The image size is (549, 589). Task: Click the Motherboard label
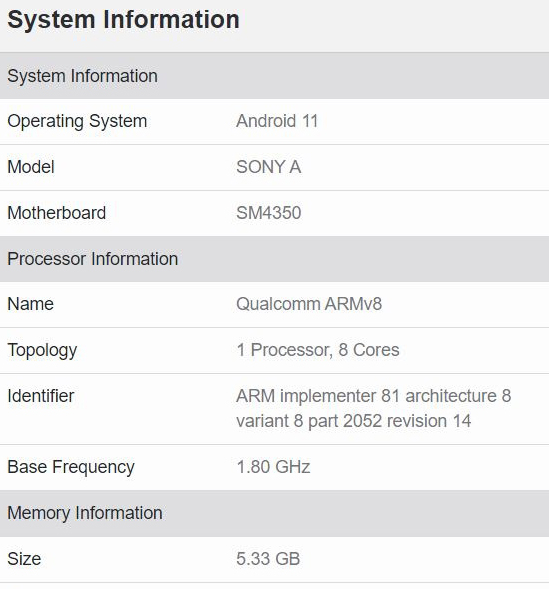pos(57,213)
